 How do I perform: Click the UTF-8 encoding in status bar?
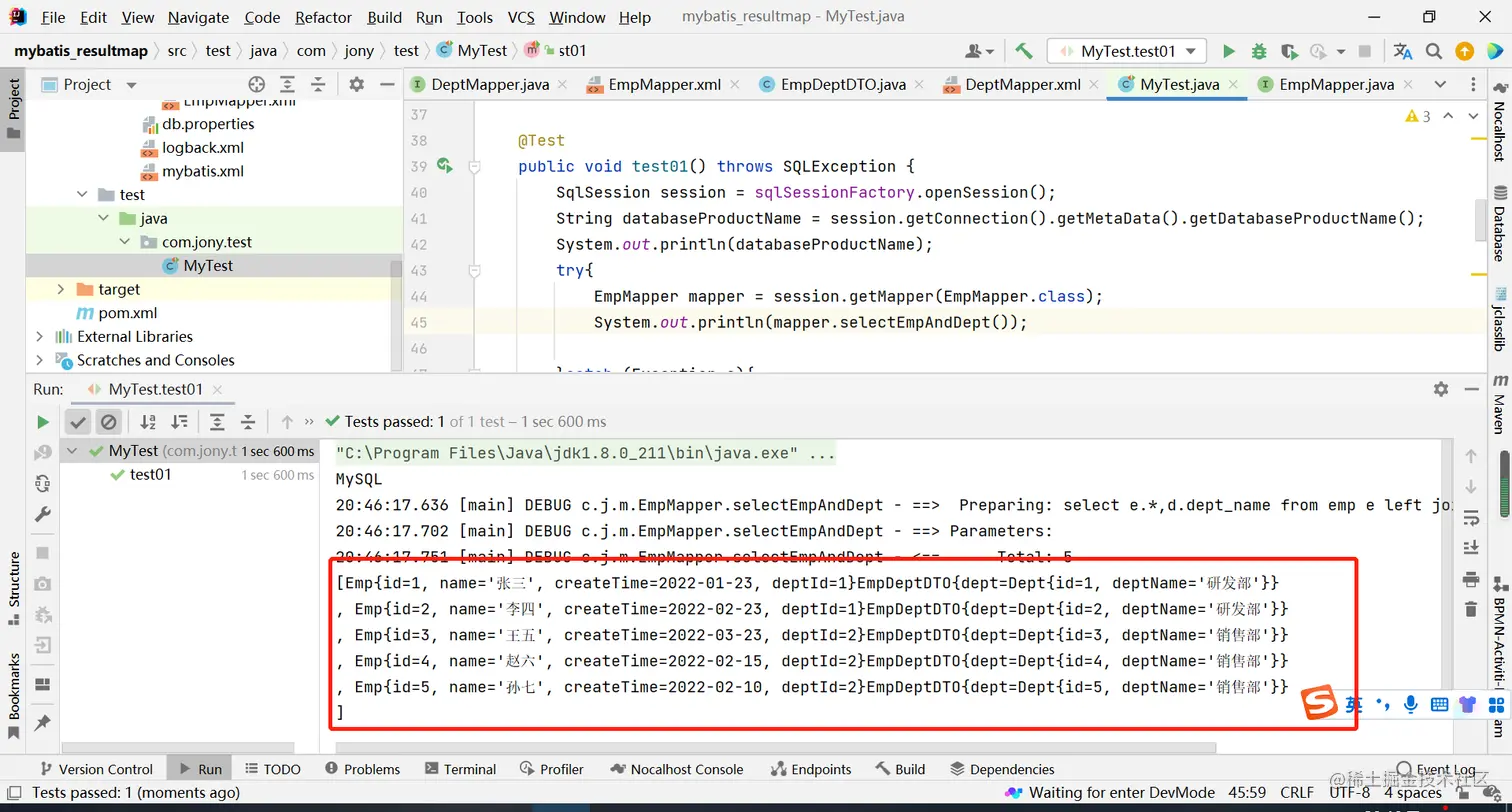(x=1350, y=793)
